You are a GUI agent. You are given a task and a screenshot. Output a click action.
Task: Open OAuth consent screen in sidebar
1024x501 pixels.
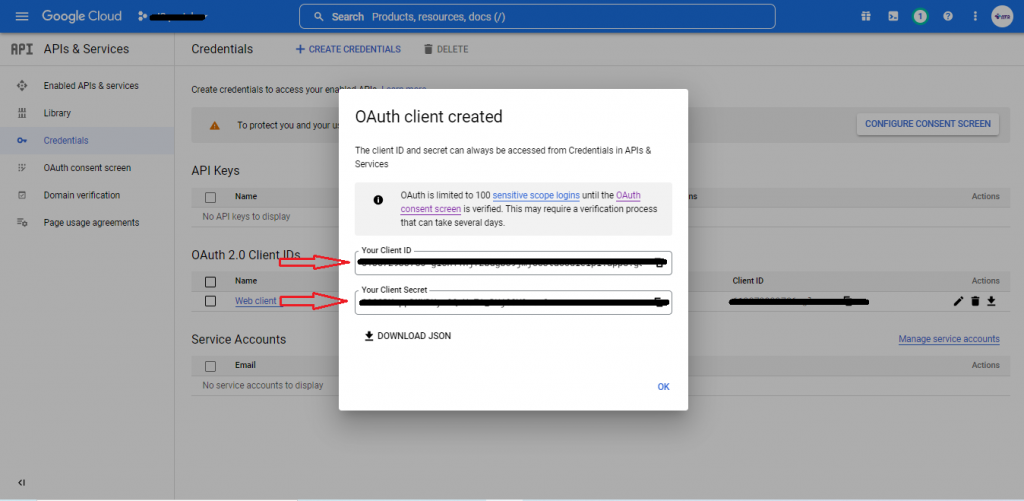pyautogui.click(x=87, y=168)
